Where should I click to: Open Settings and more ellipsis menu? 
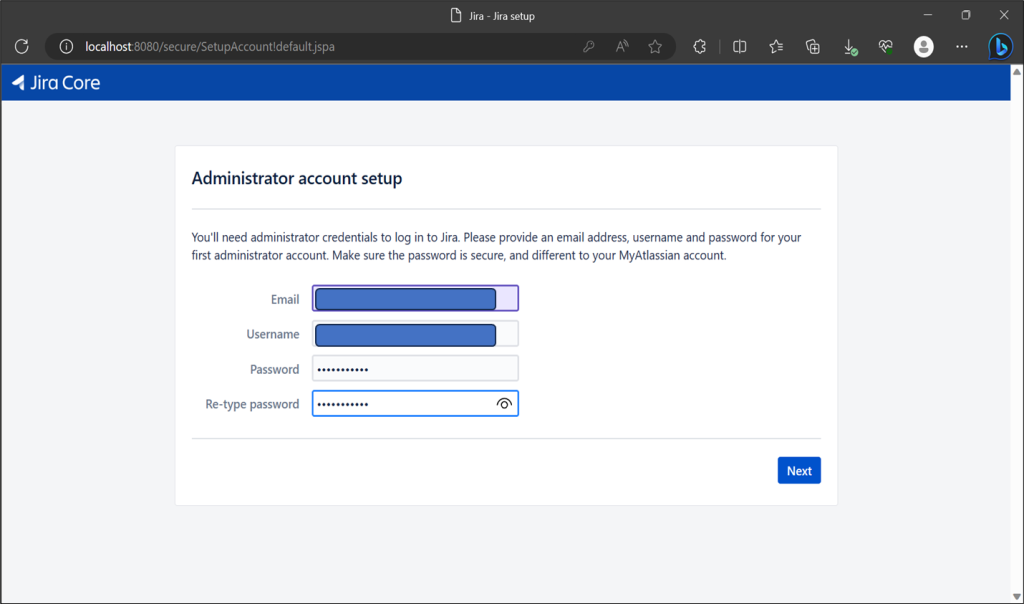pyautogui.click(x=961, y=46)
